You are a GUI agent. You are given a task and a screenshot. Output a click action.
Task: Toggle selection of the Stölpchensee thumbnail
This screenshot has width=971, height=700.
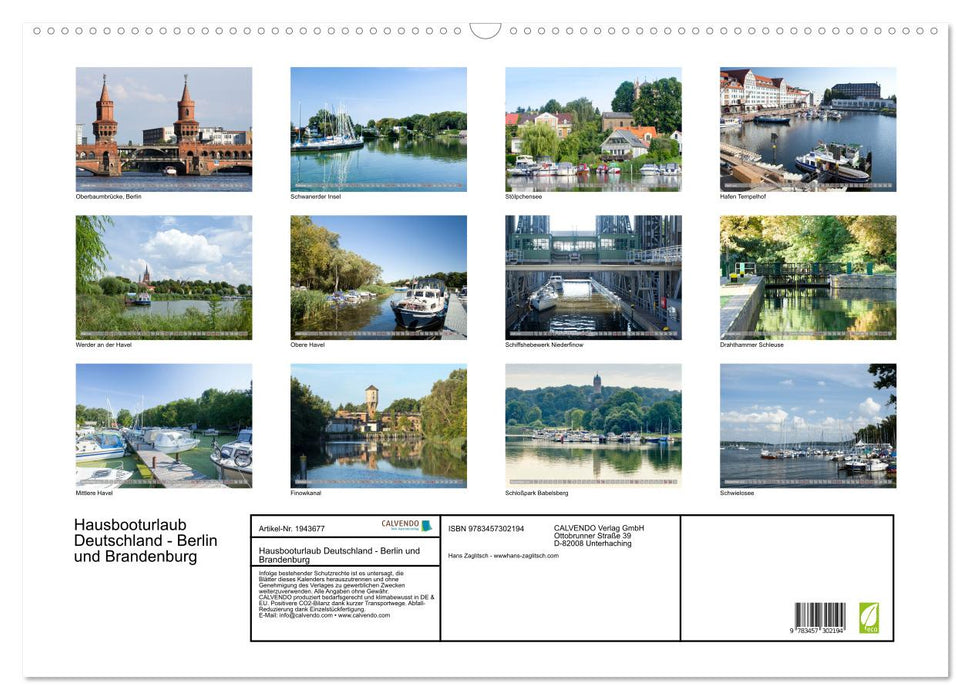(593, 128)
